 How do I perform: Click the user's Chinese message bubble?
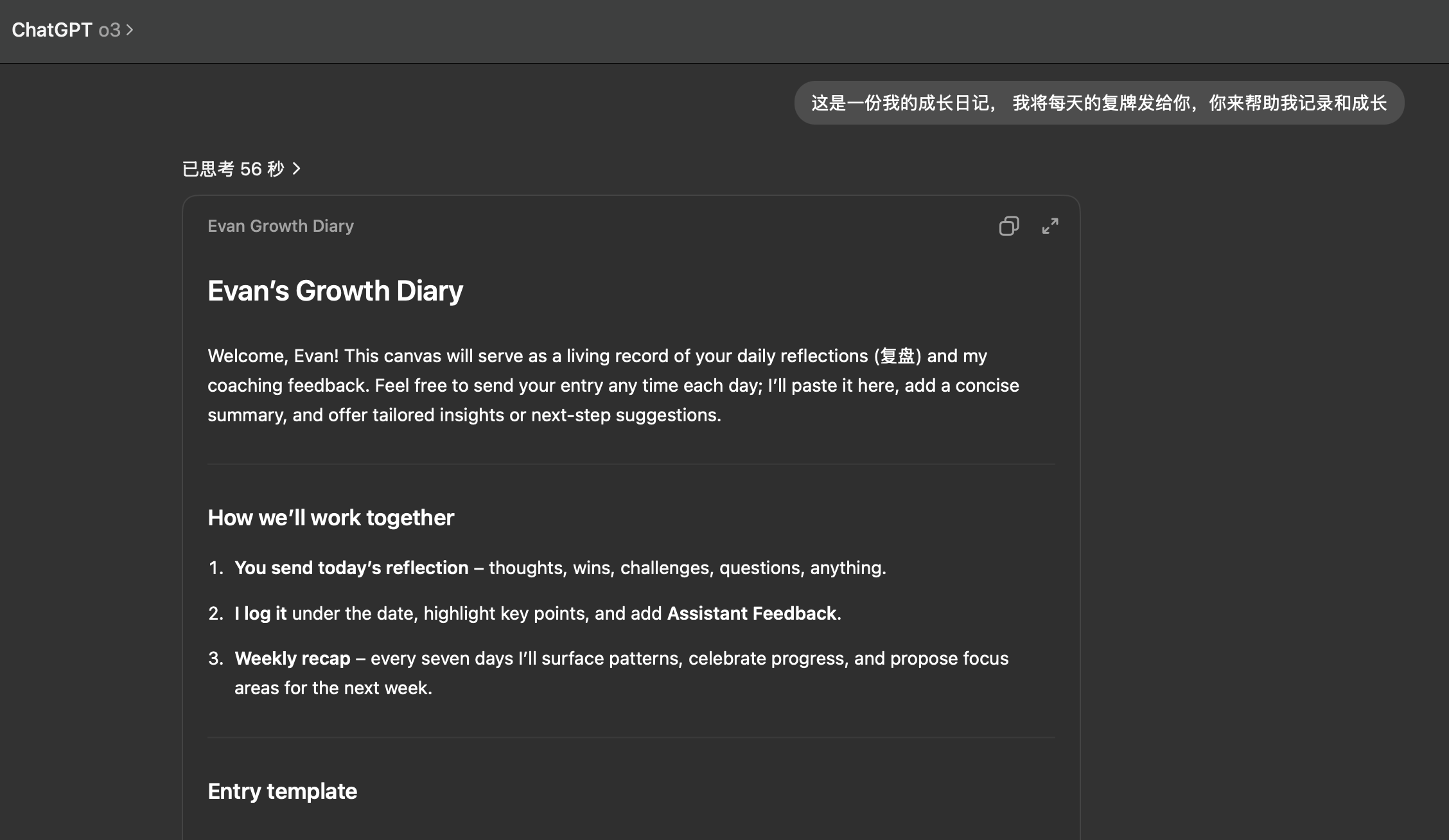tap(1098, 103)
